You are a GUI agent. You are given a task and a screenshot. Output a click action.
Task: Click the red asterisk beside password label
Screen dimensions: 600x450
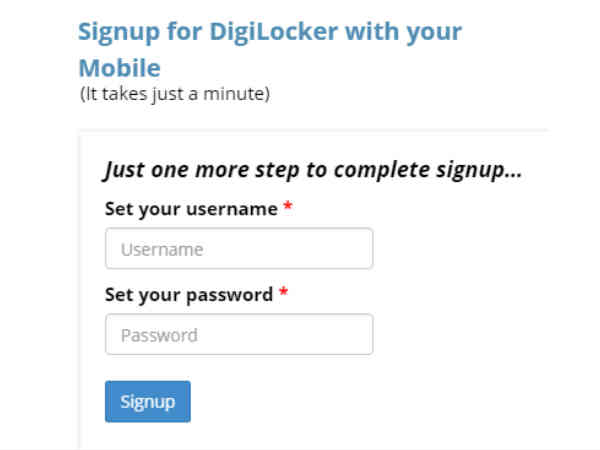click(x=283, y=295)
